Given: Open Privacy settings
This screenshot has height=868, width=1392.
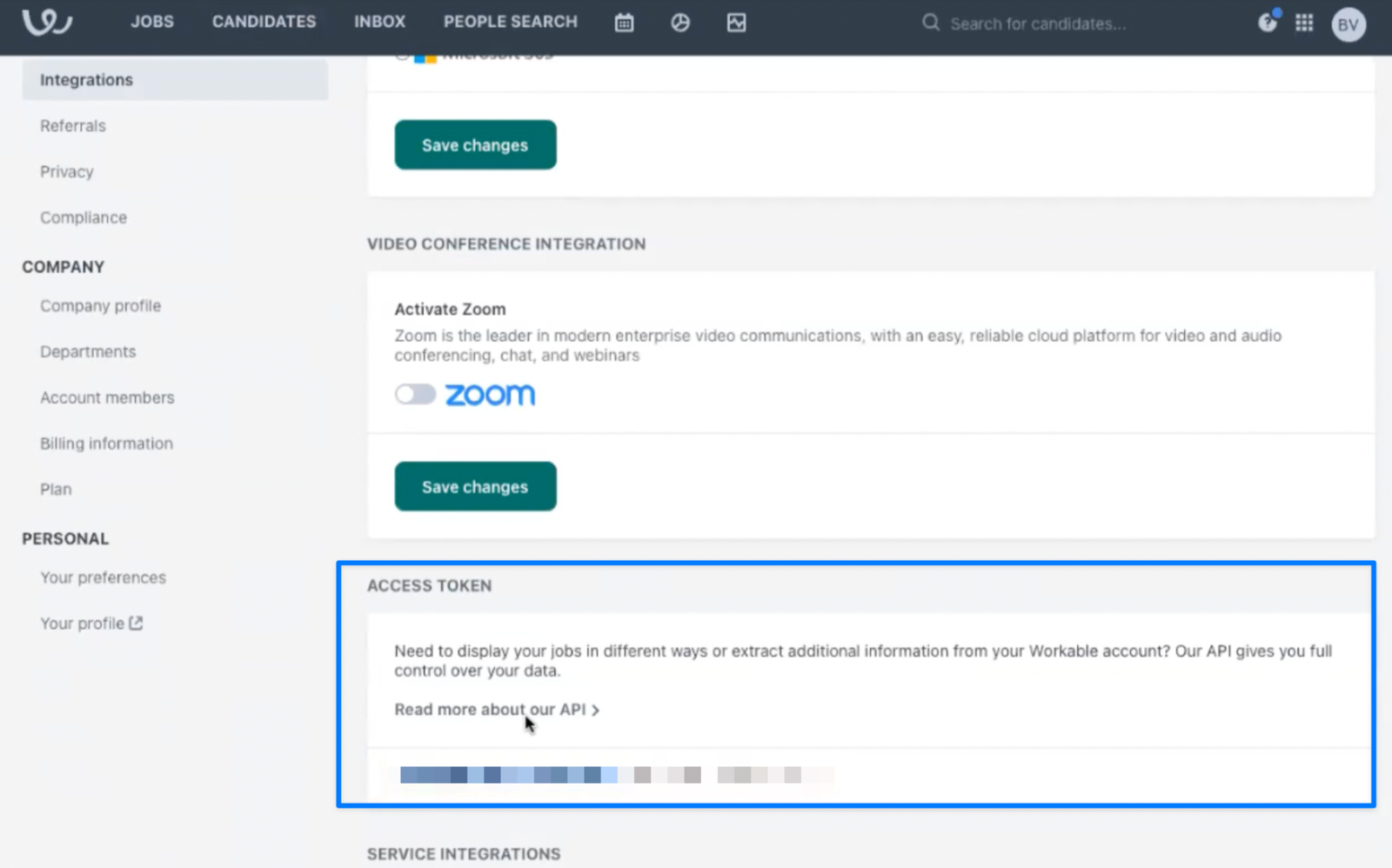Looking at the screenshot, I should point(67,172).
